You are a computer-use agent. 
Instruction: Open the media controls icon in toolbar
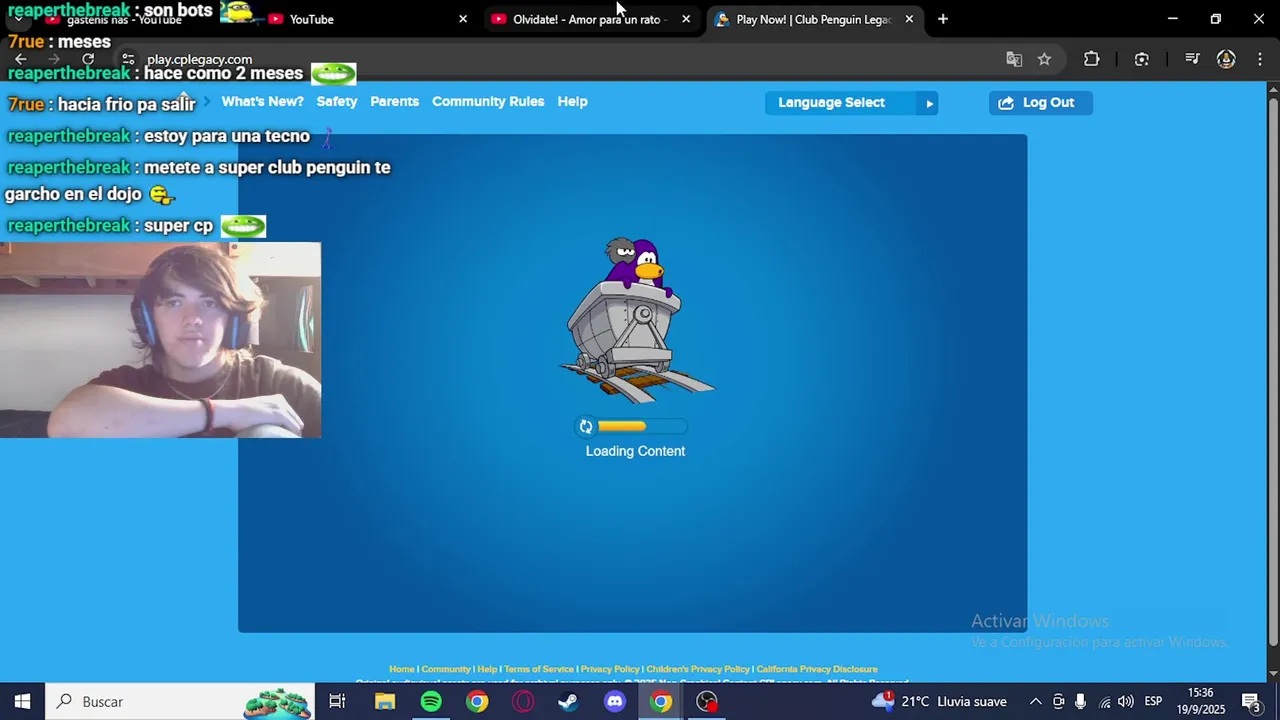1192,59
